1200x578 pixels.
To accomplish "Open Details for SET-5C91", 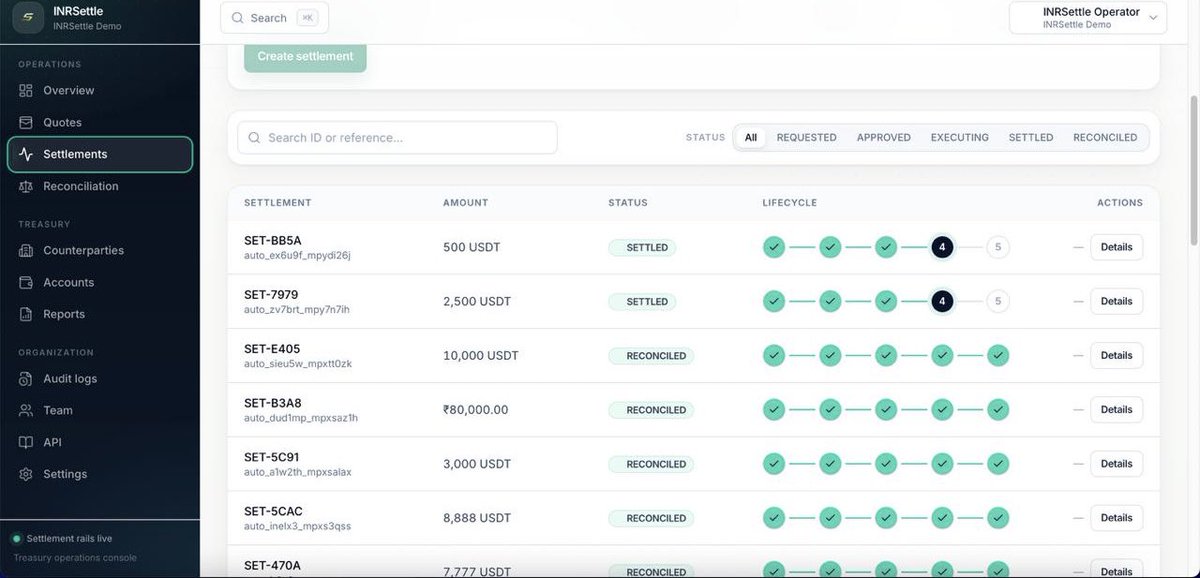I will pyautogui.click(x=1116, y=463).
